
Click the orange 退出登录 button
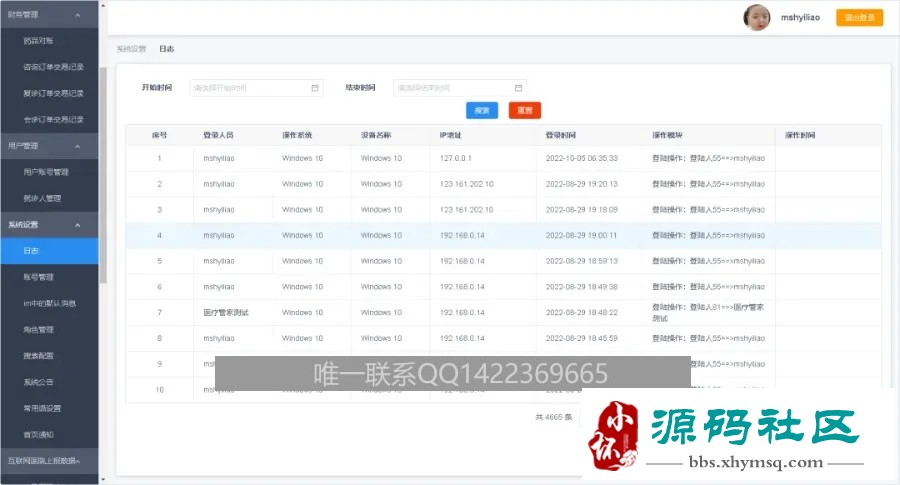(x=859, y=18)
